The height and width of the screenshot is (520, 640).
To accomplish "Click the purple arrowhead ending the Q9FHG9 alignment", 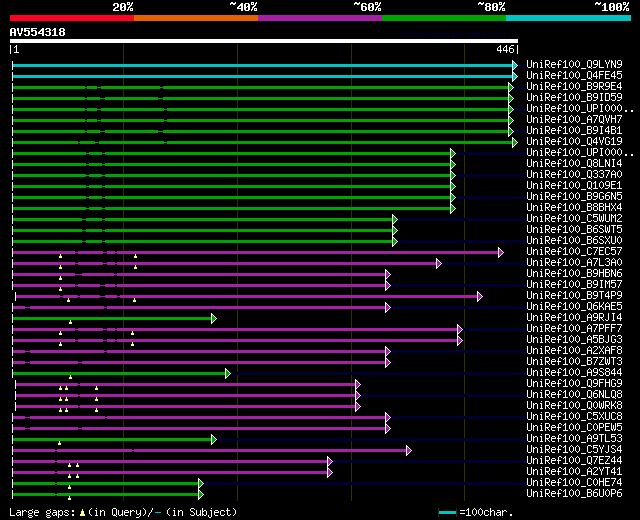I will point(358,384).
